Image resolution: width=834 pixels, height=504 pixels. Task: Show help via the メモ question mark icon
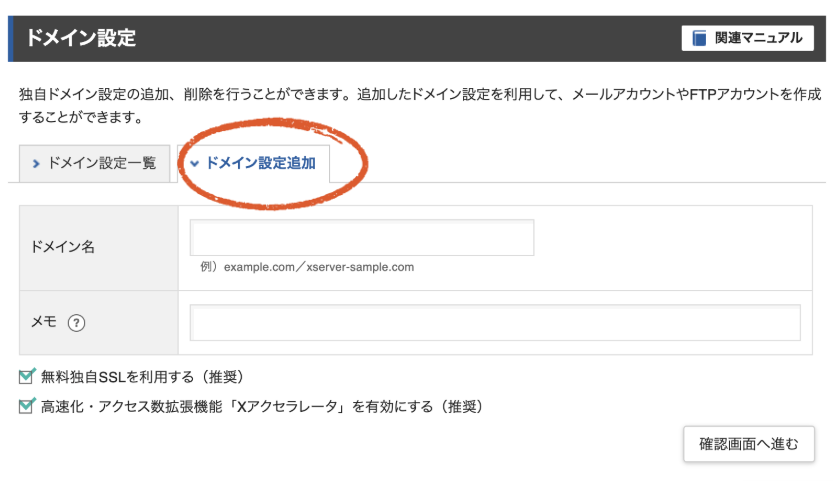click(x=76, y=323)
